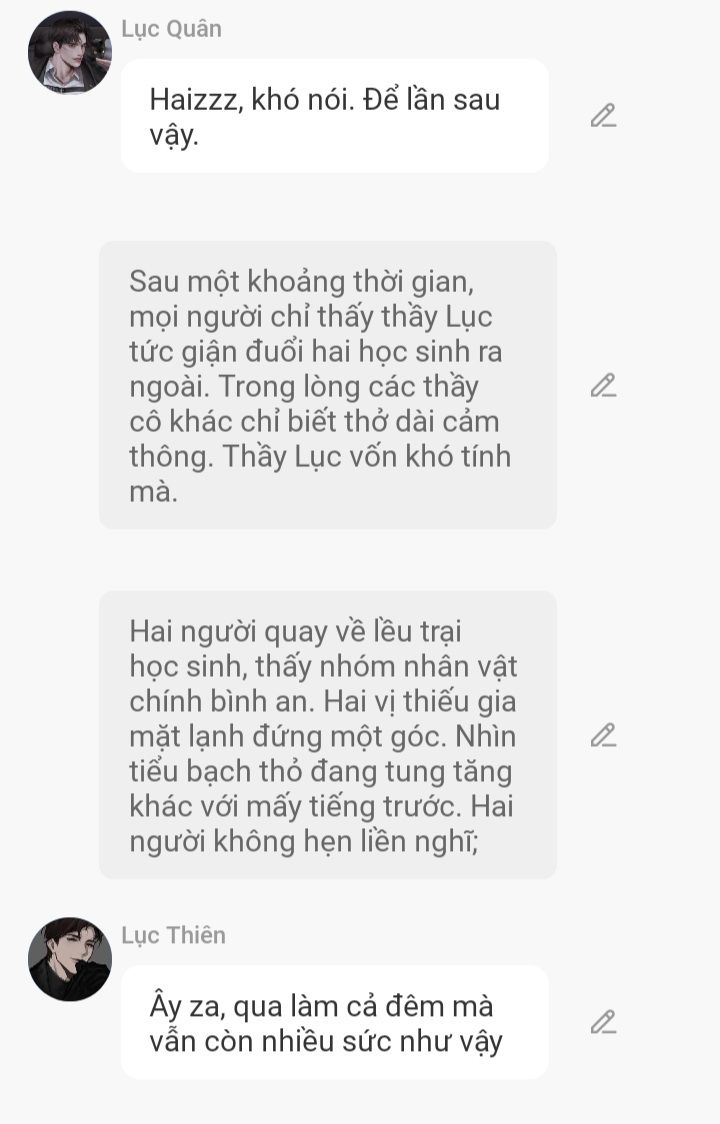Edit the 'Haizzz, khó nói' message
Viewport: 720px width, 1124px height.
click(603, 115)
